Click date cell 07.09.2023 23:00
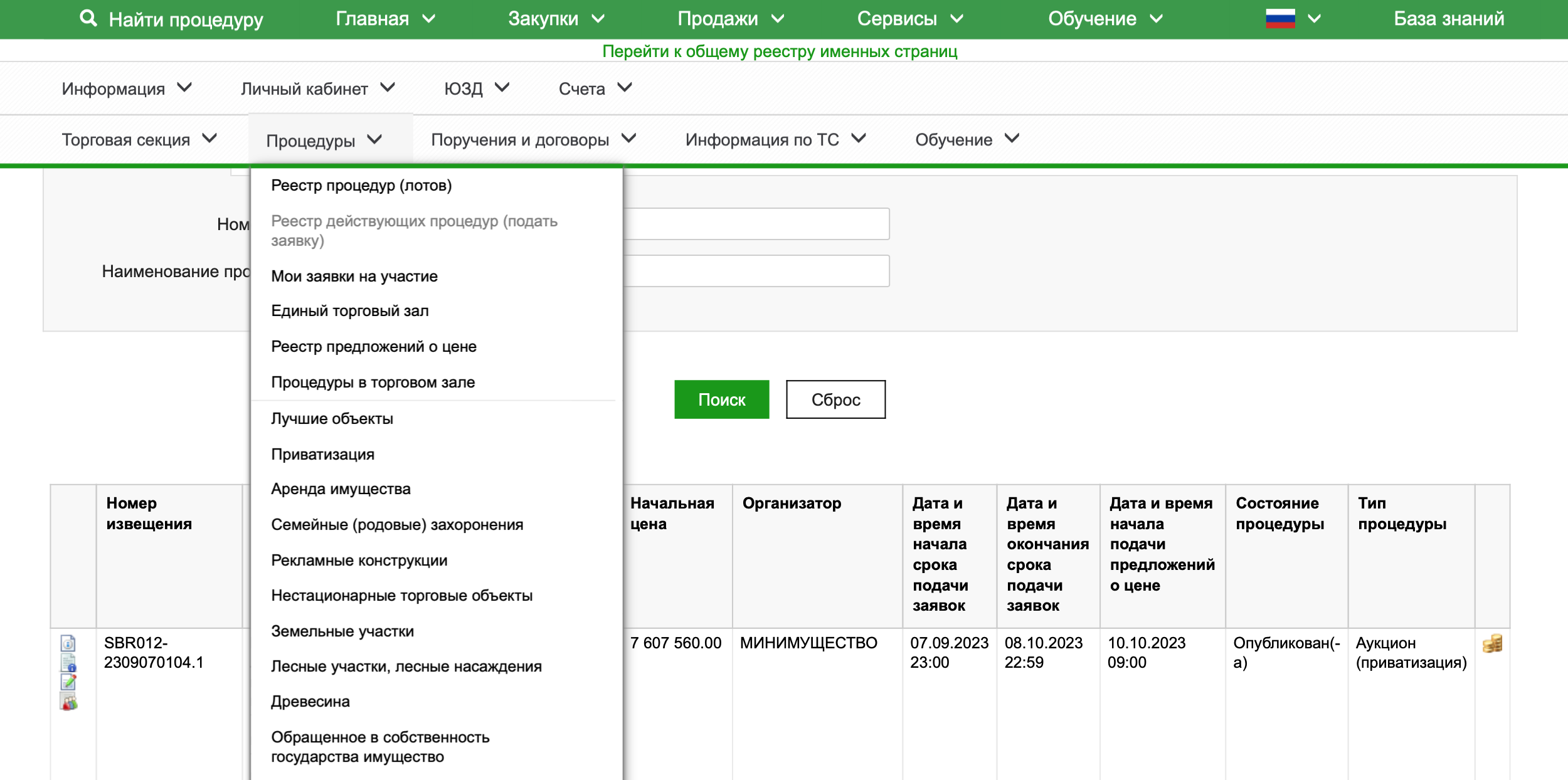The image size is (1568, 780). [949, 653]
